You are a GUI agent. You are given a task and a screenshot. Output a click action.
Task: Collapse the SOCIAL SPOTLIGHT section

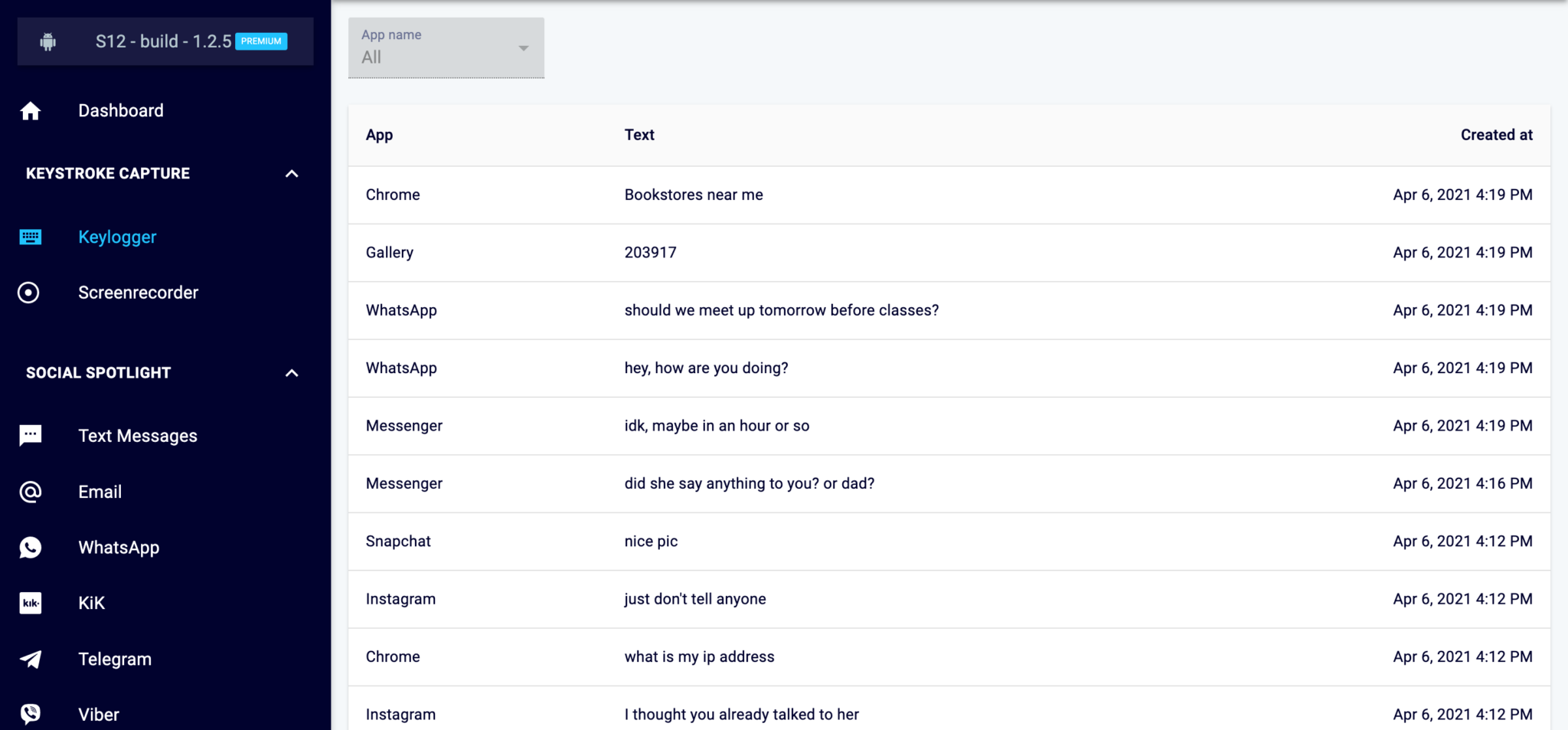click(x=291, y=373)
